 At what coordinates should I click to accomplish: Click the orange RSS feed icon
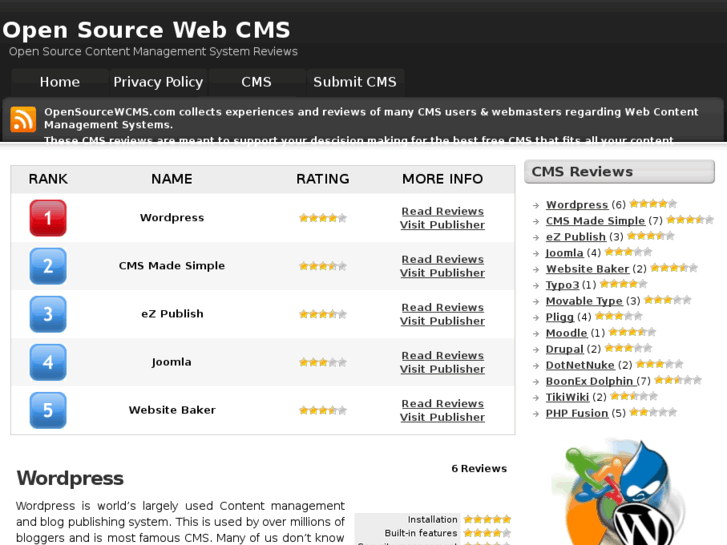coord(23,119)
